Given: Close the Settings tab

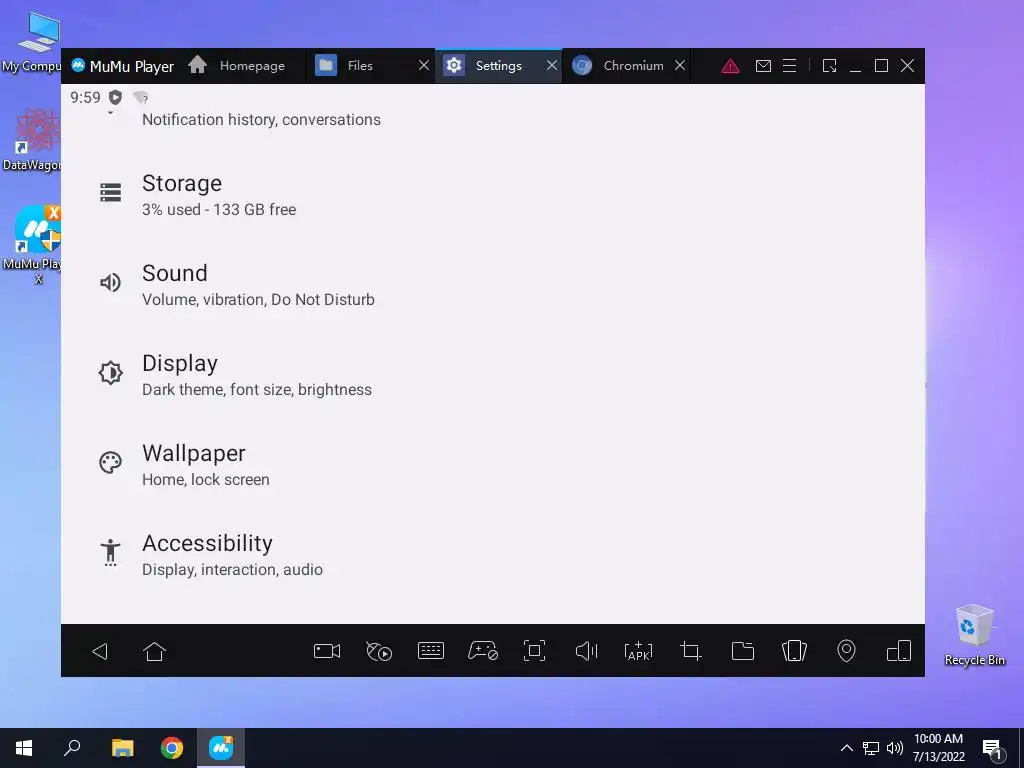Looking at the screenshot, I should [x=552, y=65].
